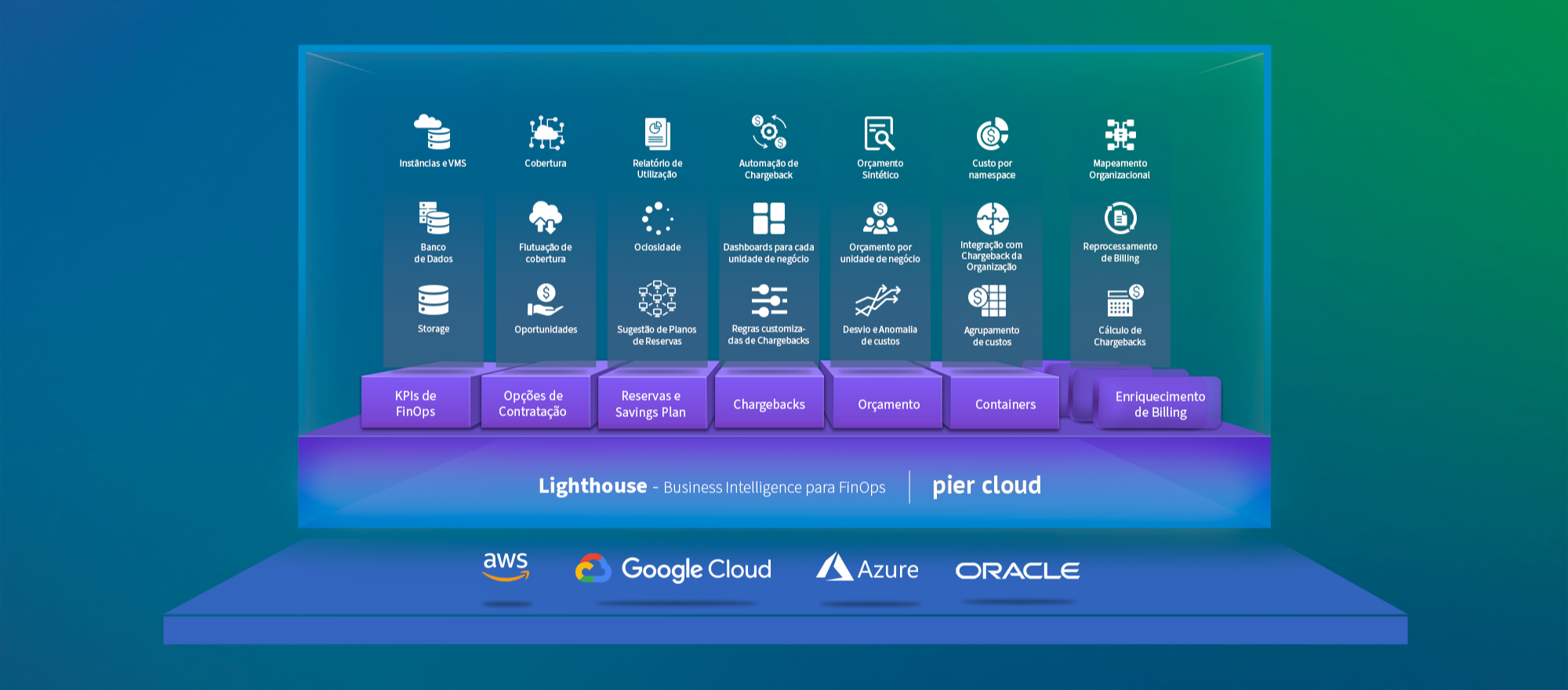Viewport: 1568px width, 690px height.
Task: Select the Mapeamento Organizacional label
Action: tap(1120, 169)
